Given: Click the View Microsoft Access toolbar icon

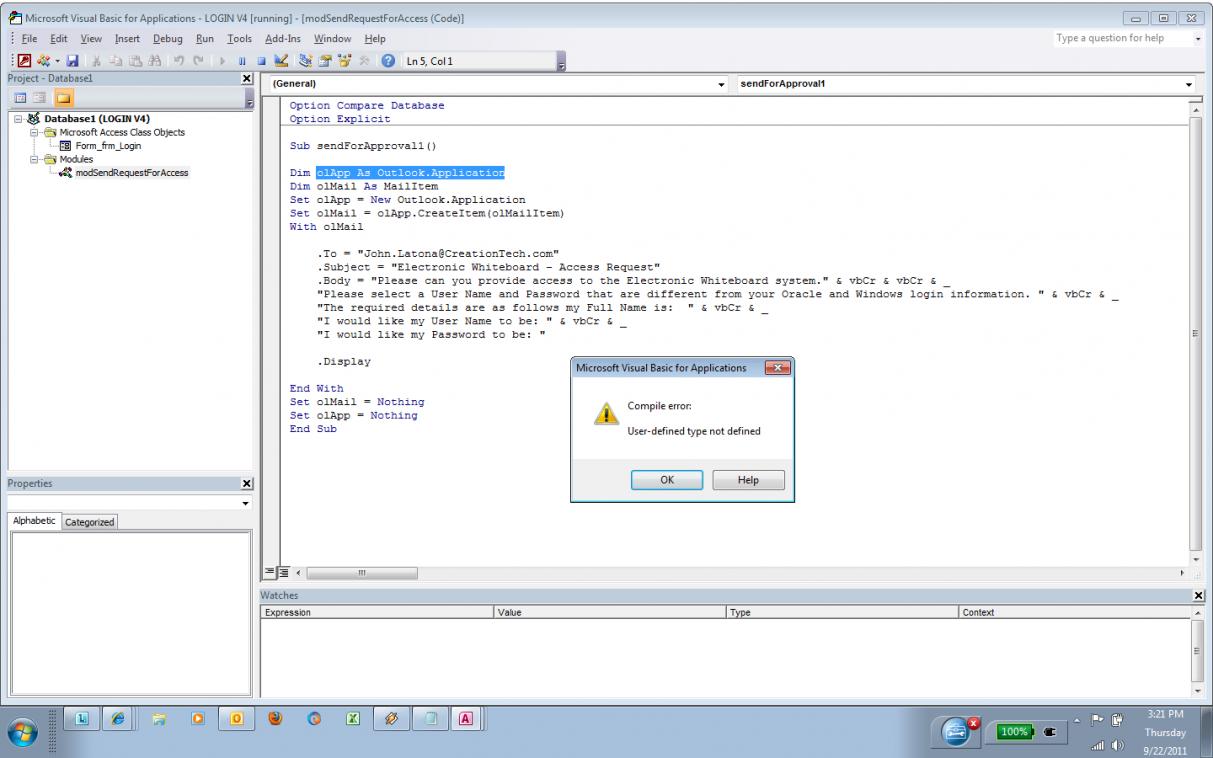Looking at the screenshot, I should 24,61.
